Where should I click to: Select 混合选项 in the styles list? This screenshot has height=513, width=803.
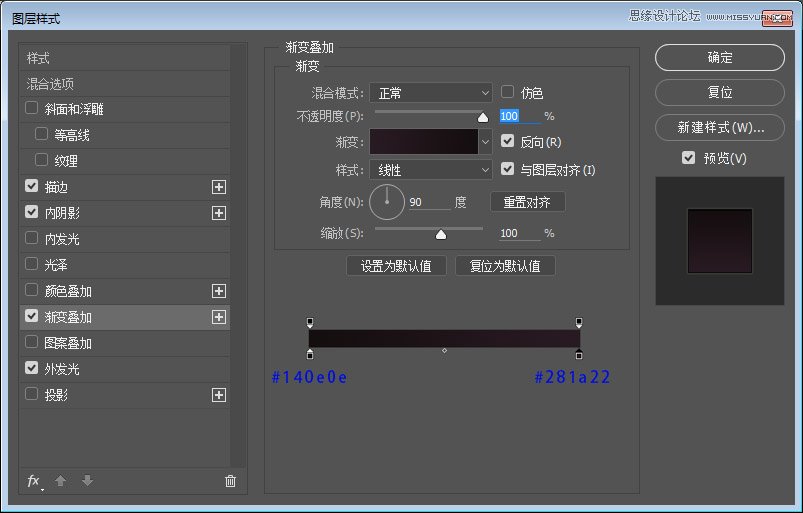50,84
